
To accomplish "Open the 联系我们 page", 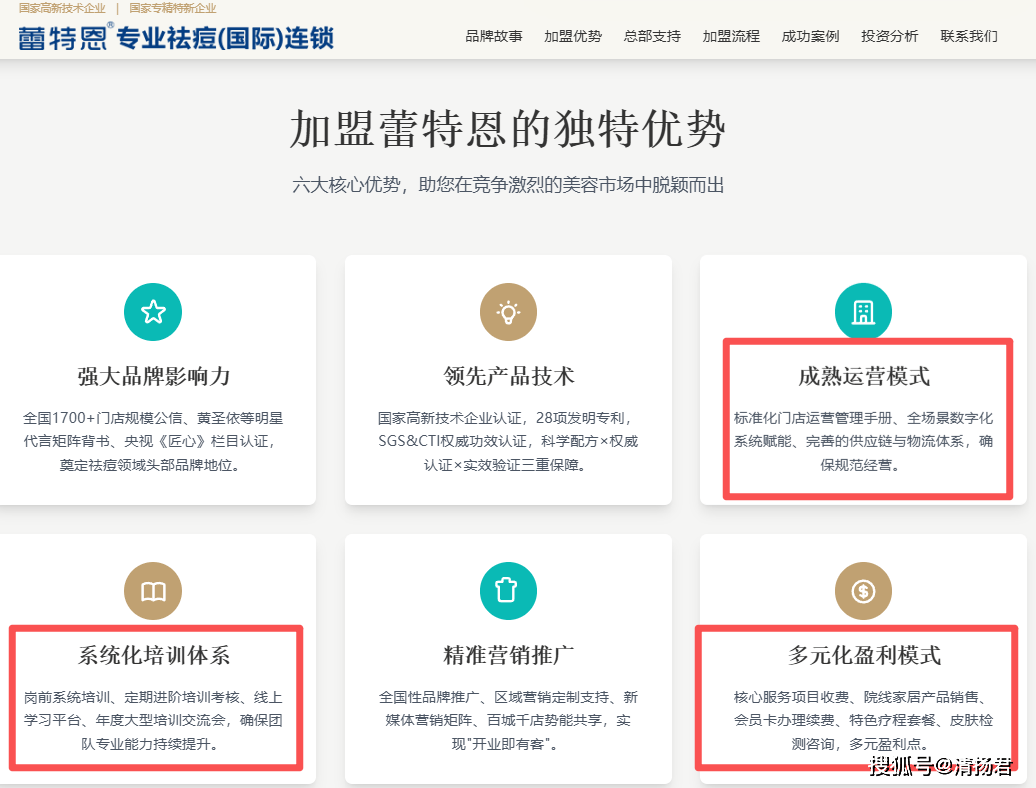I will tap(969, 35).
